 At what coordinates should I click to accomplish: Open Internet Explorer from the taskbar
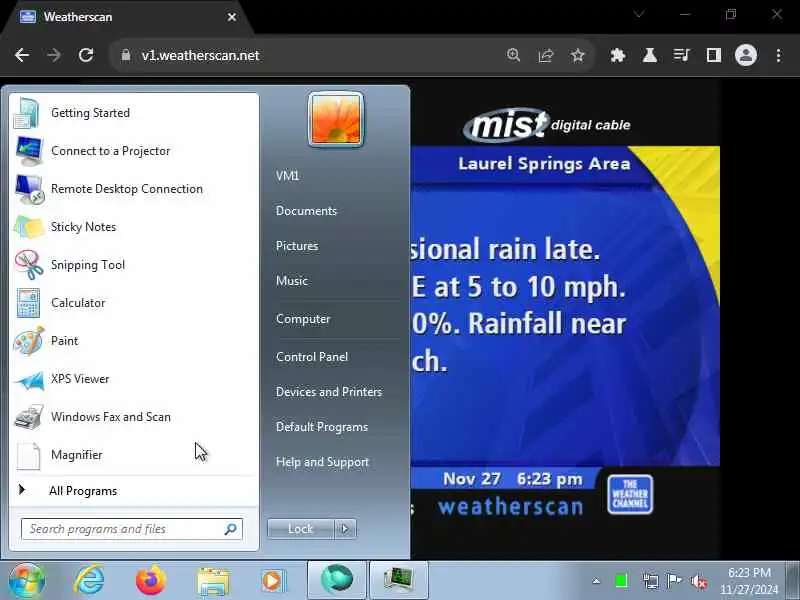(89, 581)
